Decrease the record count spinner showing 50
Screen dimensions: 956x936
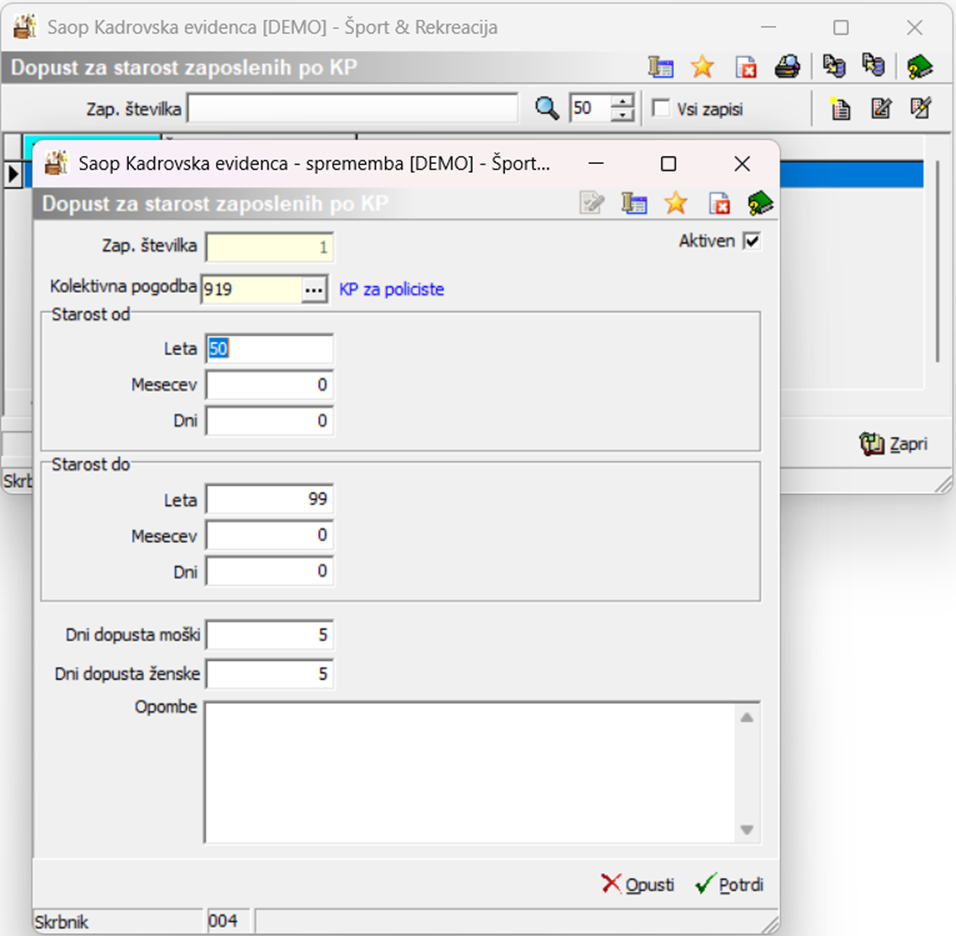pyautogui.click(x=622, y=115)
